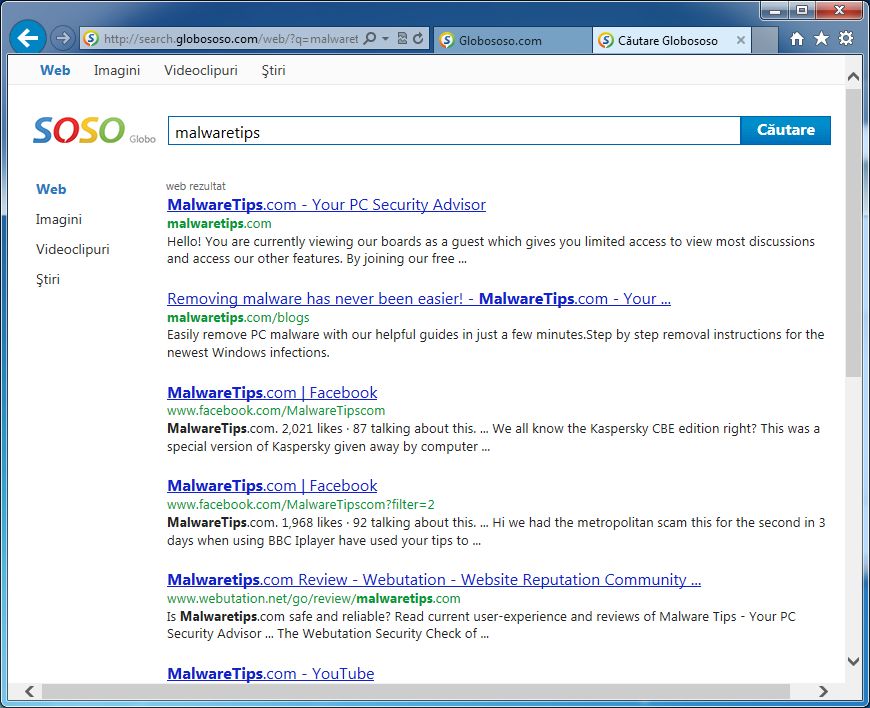Open MalwareTips.com - Your PC Security Advisor result
The width and height of the screenshot is (870, 708).
(x=326, y=205)
